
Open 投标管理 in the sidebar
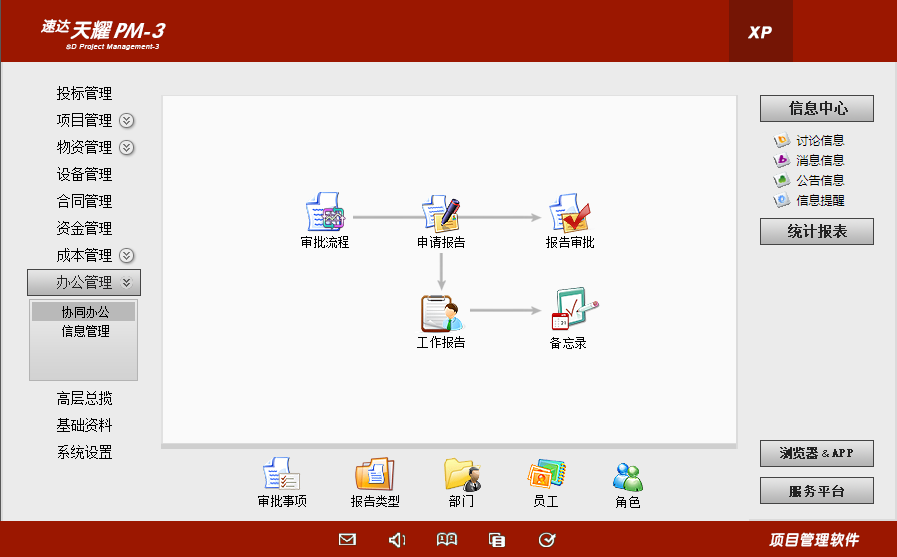[x=84, y=94]
